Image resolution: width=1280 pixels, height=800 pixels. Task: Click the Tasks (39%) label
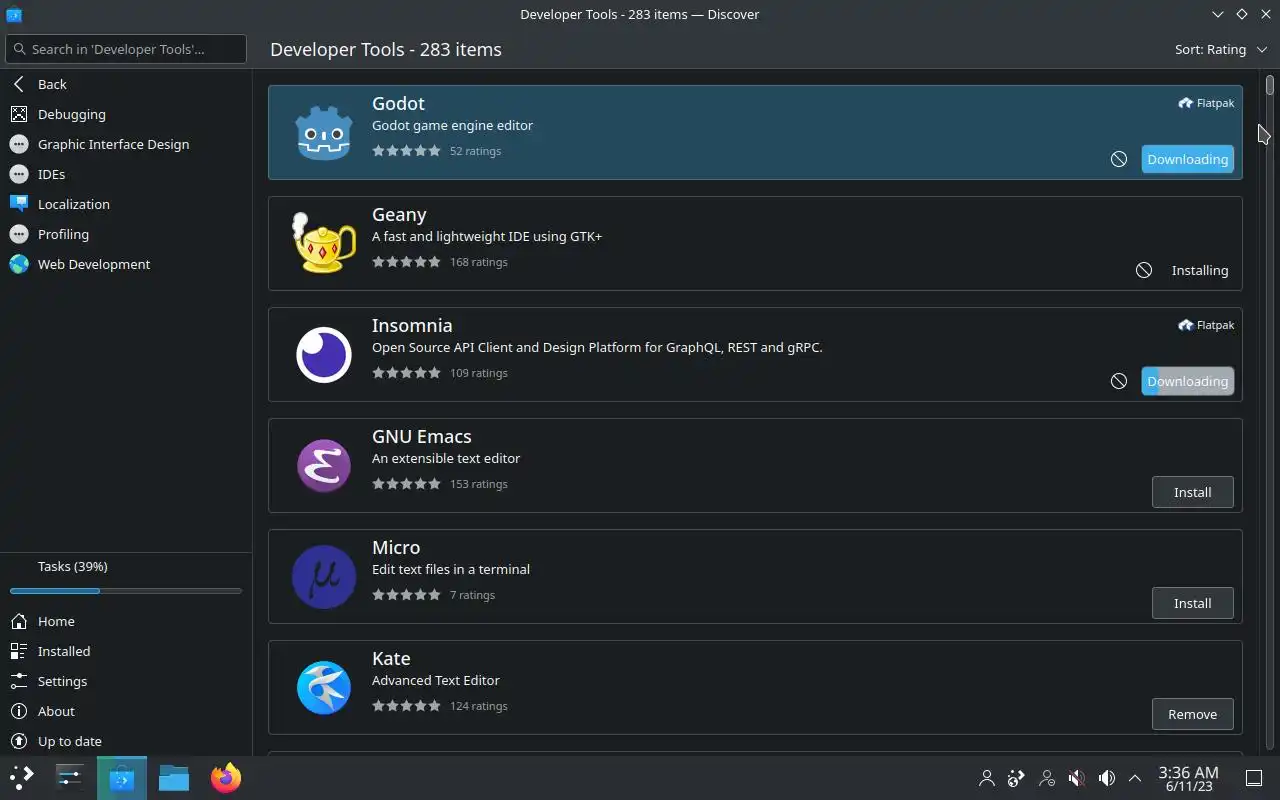(73, 566)
